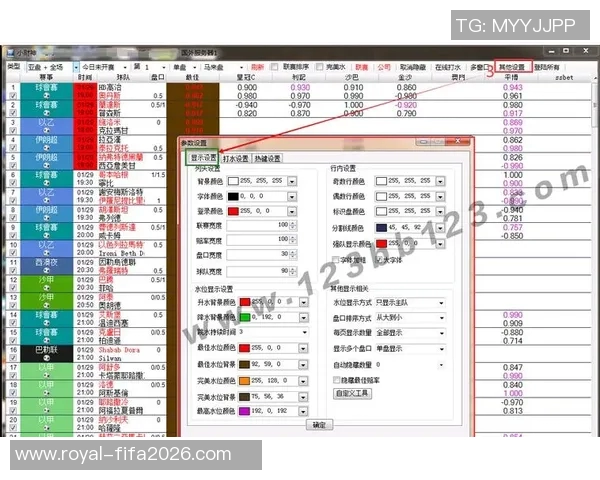Click the red 联赛 toolbar button

[x=362, y=67]
